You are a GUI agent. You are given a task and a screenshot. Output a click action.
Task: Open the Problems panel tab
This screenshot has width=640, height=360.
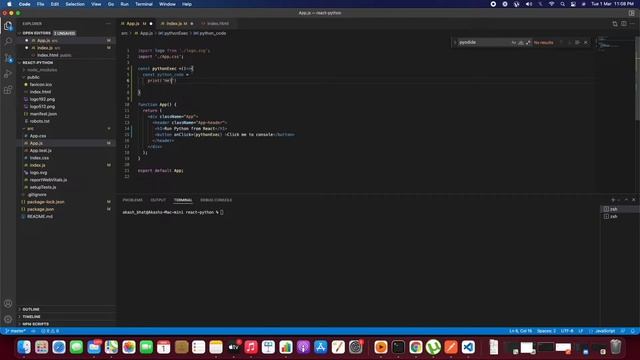tap(133, 200)
